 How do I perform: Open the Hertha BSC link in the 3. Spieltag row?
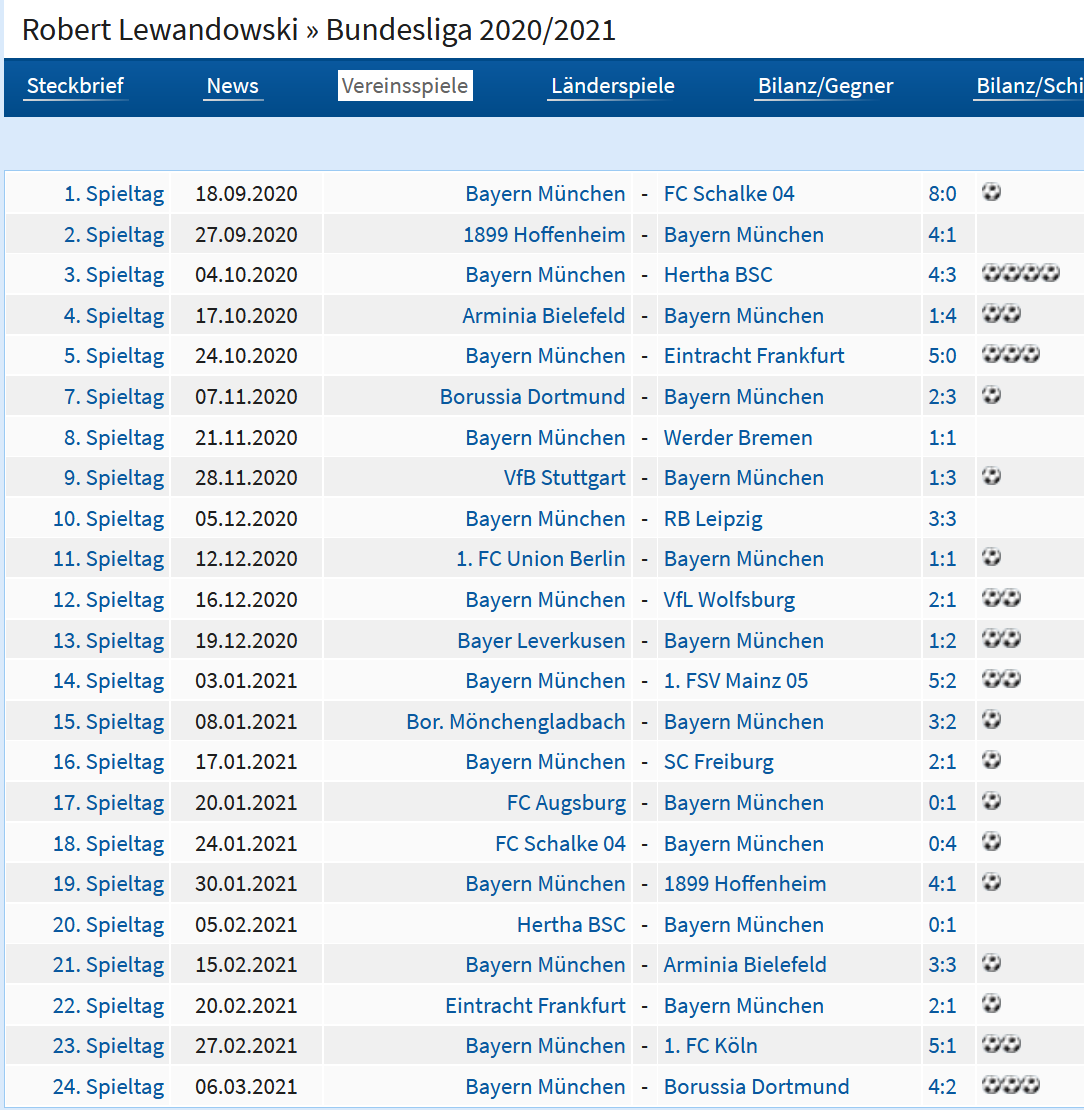pos(718,275)
